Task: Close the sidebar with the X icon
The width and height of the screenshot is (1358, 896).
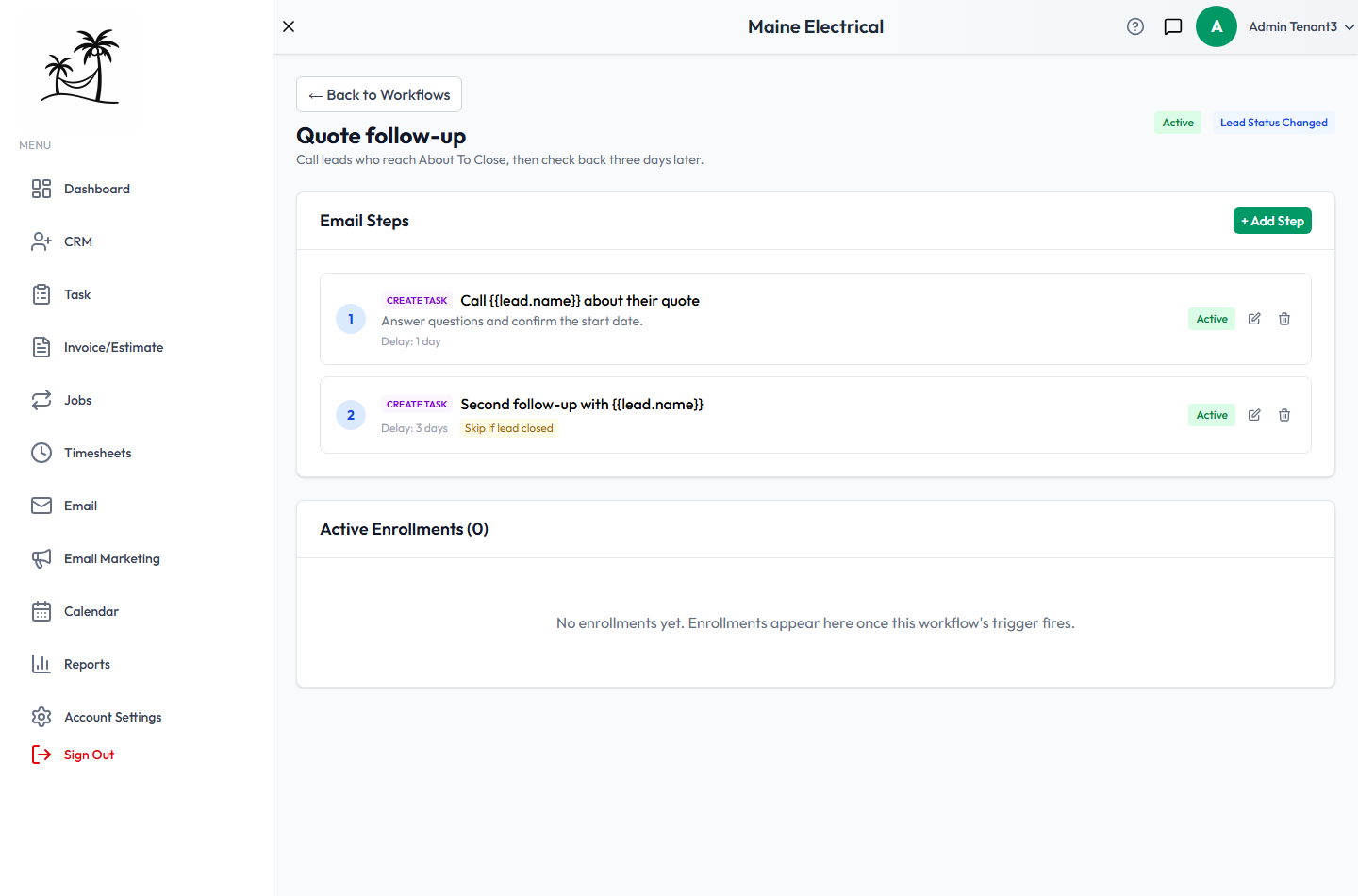Action: (x=289, y=26)
